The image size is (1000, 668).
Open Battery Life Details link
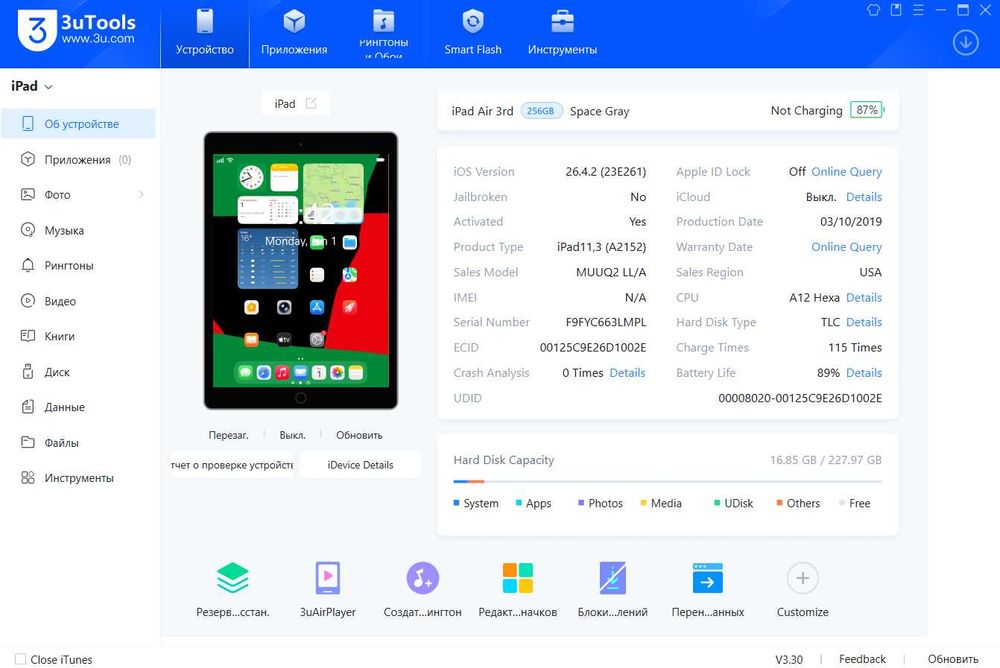864,373
